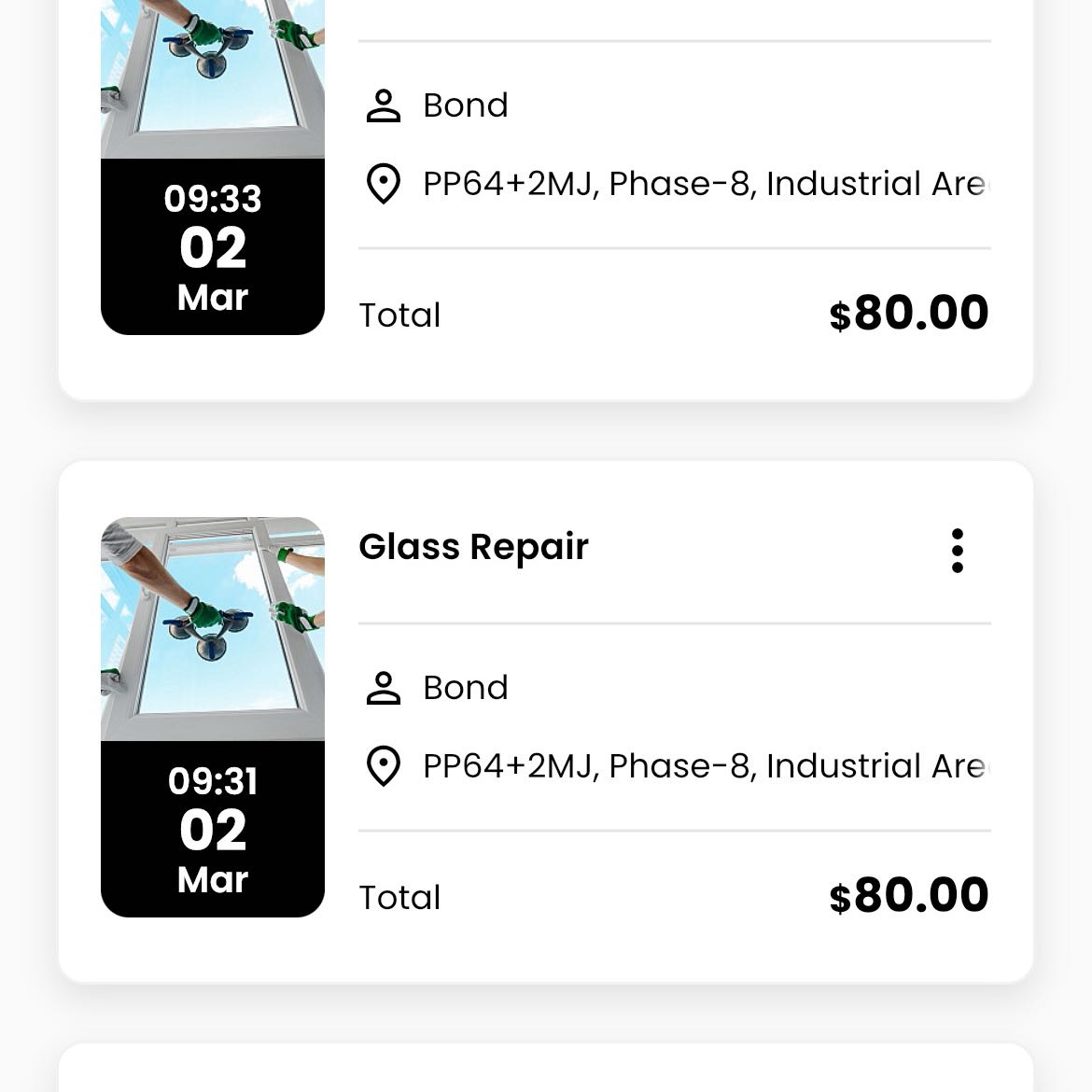Open the Glass Repair three-dot options menu

(x=957, y=551)
